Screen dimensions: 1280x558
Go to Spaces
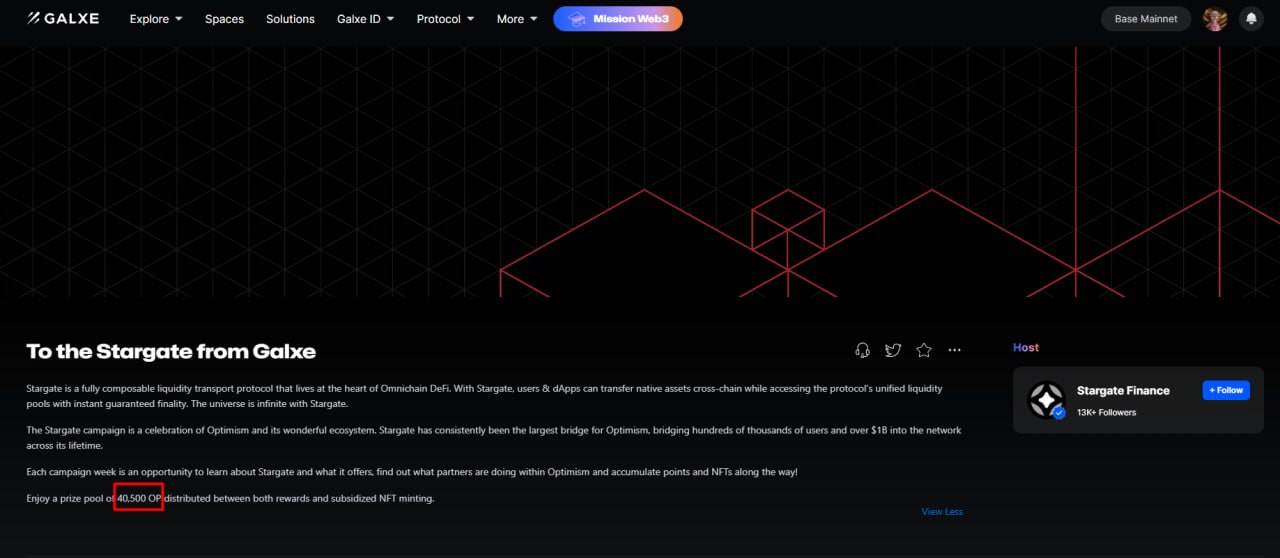[x=224, y=19]
